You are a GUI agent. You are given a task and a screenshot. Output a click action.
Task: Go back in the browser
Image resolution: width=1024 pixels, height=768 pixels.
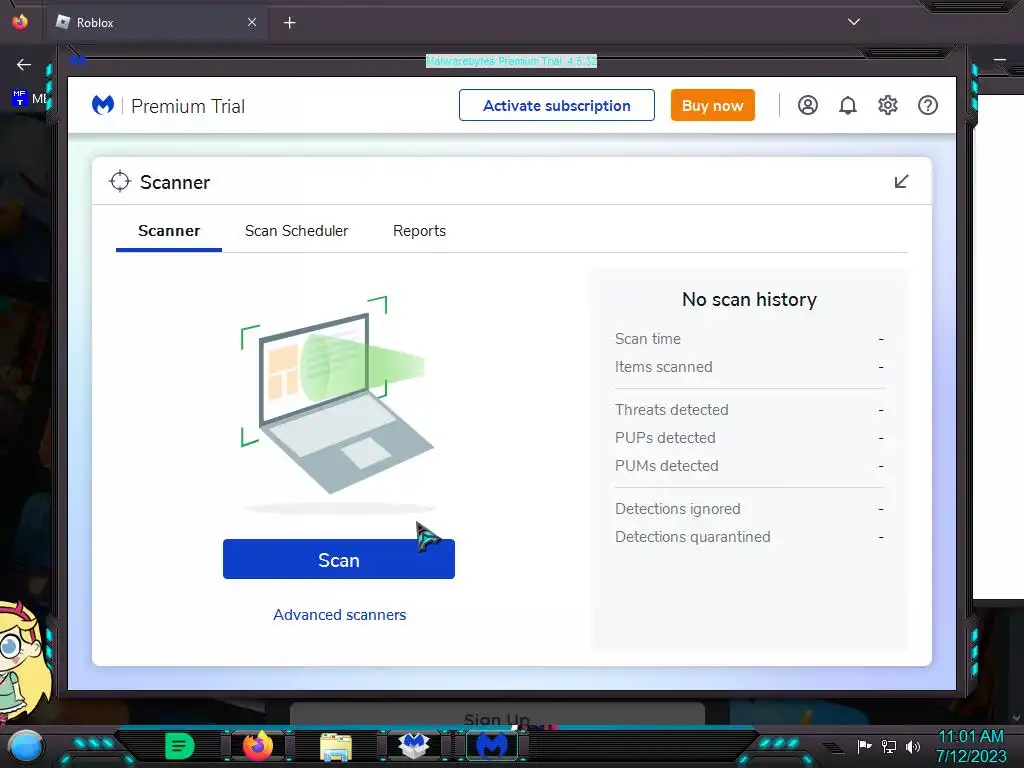pos(24,64)
